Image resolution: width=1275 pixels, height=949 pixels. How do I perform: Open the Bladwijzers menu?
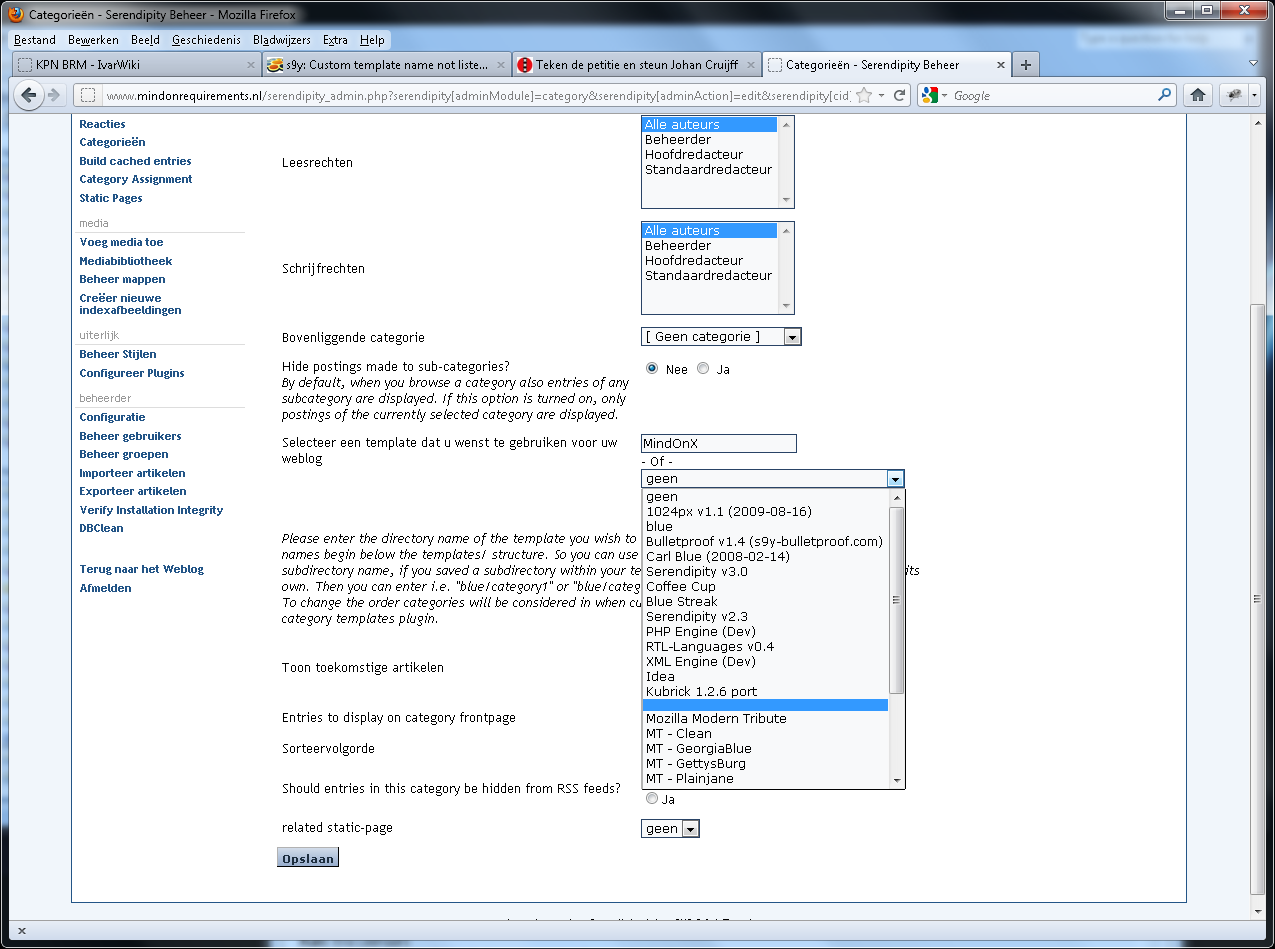coord(281,40)
